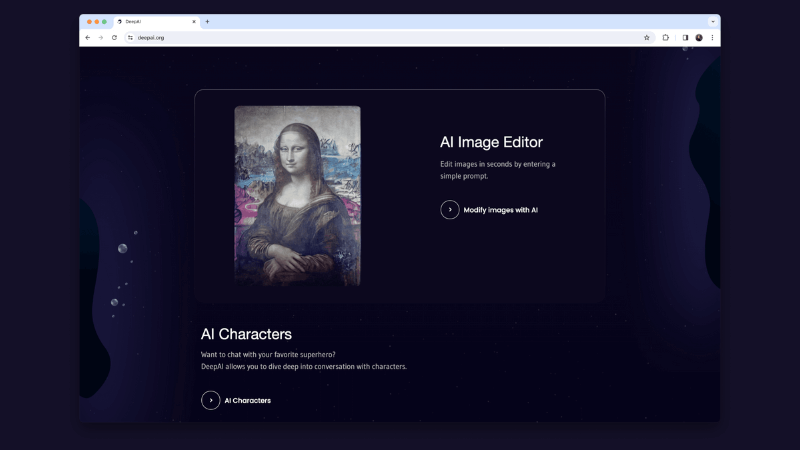Close the DeepAI tab
The image size is (800, 450).
[194, 22]
